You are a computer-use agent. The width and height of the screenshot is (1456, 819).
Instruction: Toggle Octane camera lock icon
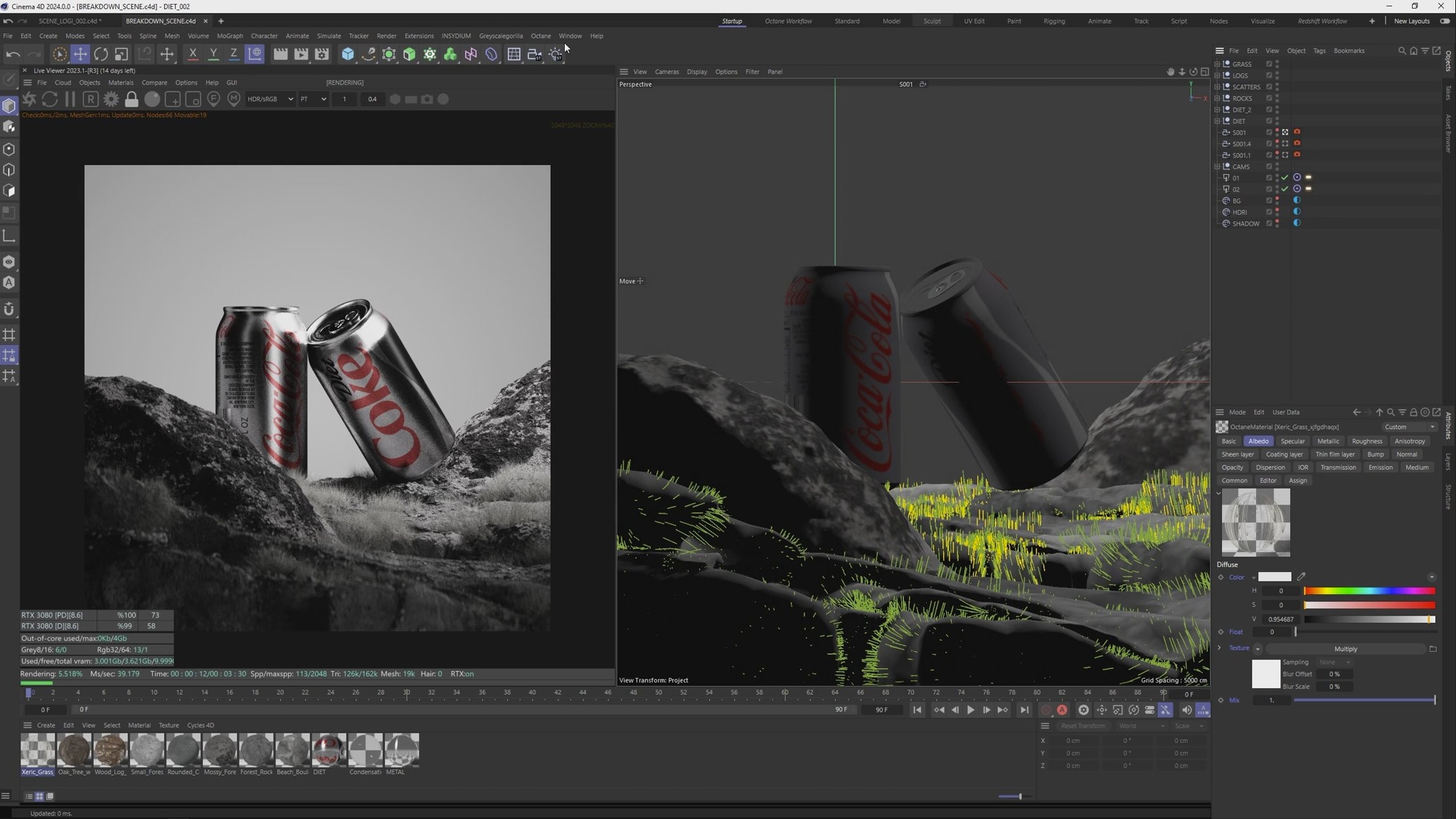[132, 99]
